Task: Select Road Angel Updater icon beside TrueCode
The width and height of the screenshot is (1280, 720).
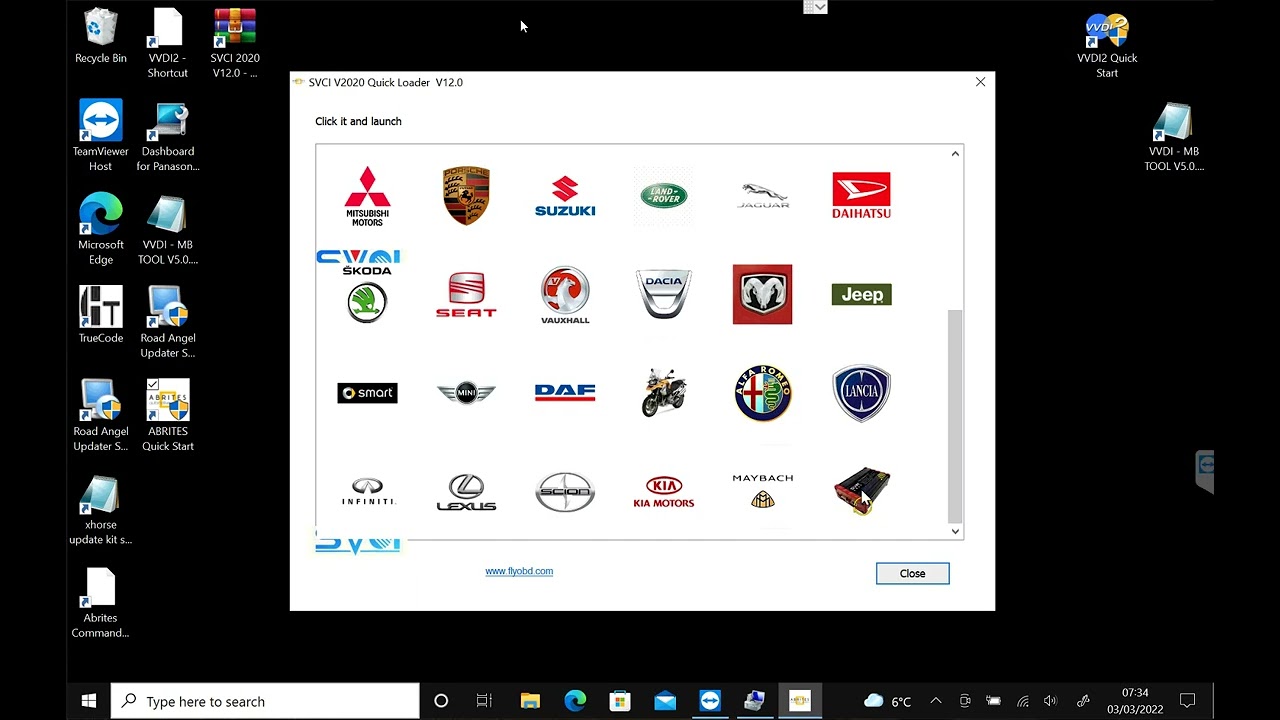Action: click(168, 322)
